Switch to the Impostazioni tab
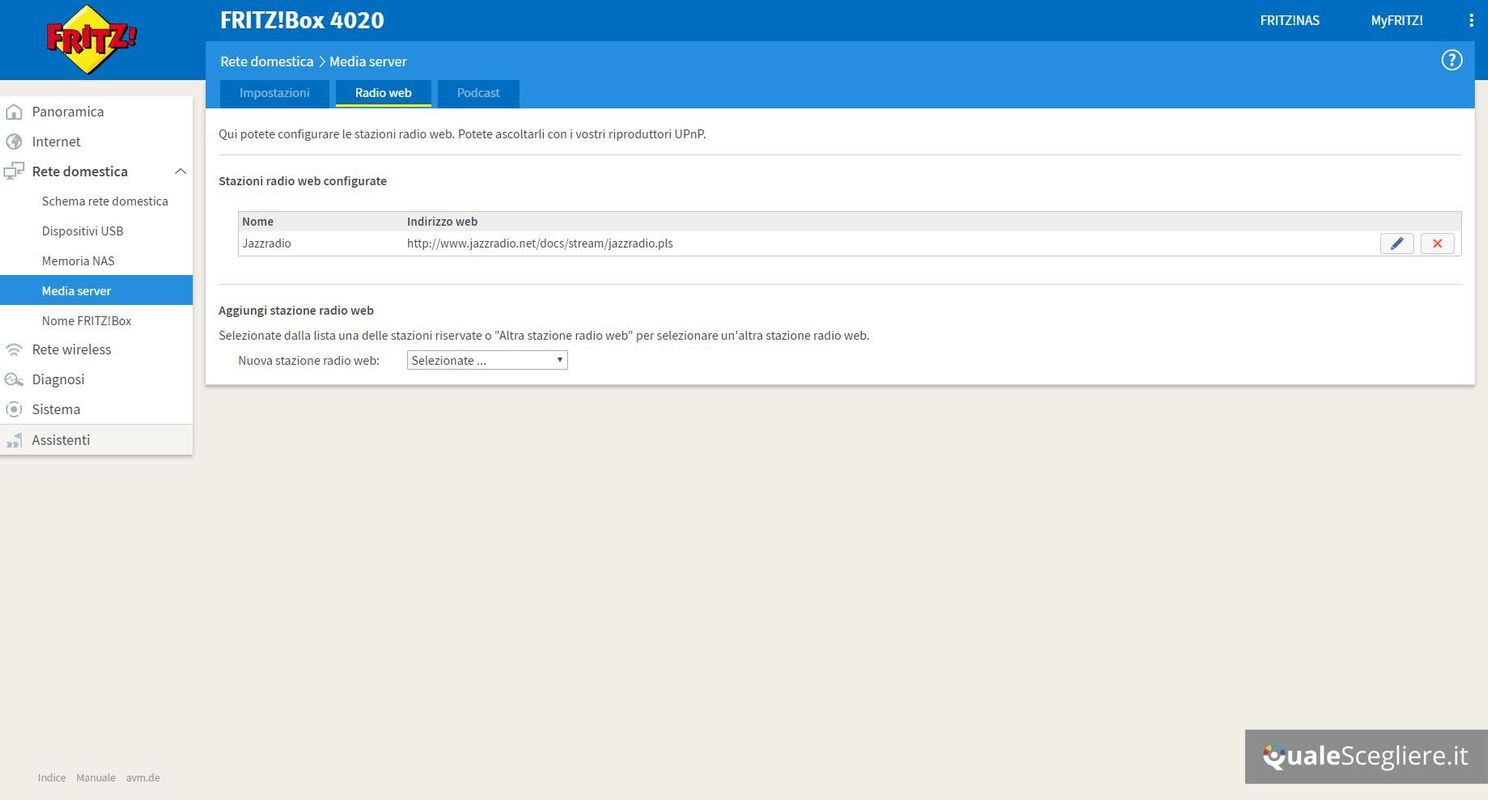Viewport: 1488px width, 800px height. (274, 93)
